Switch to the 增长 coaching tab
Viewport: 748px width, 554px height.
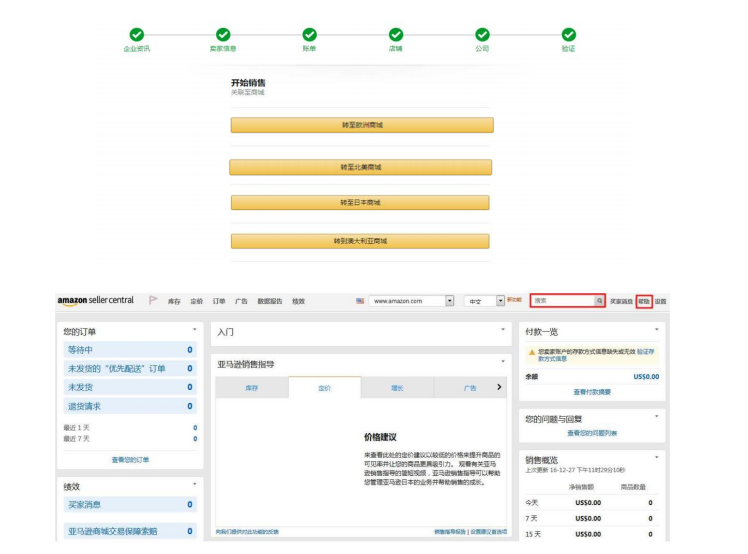point(397,388)
